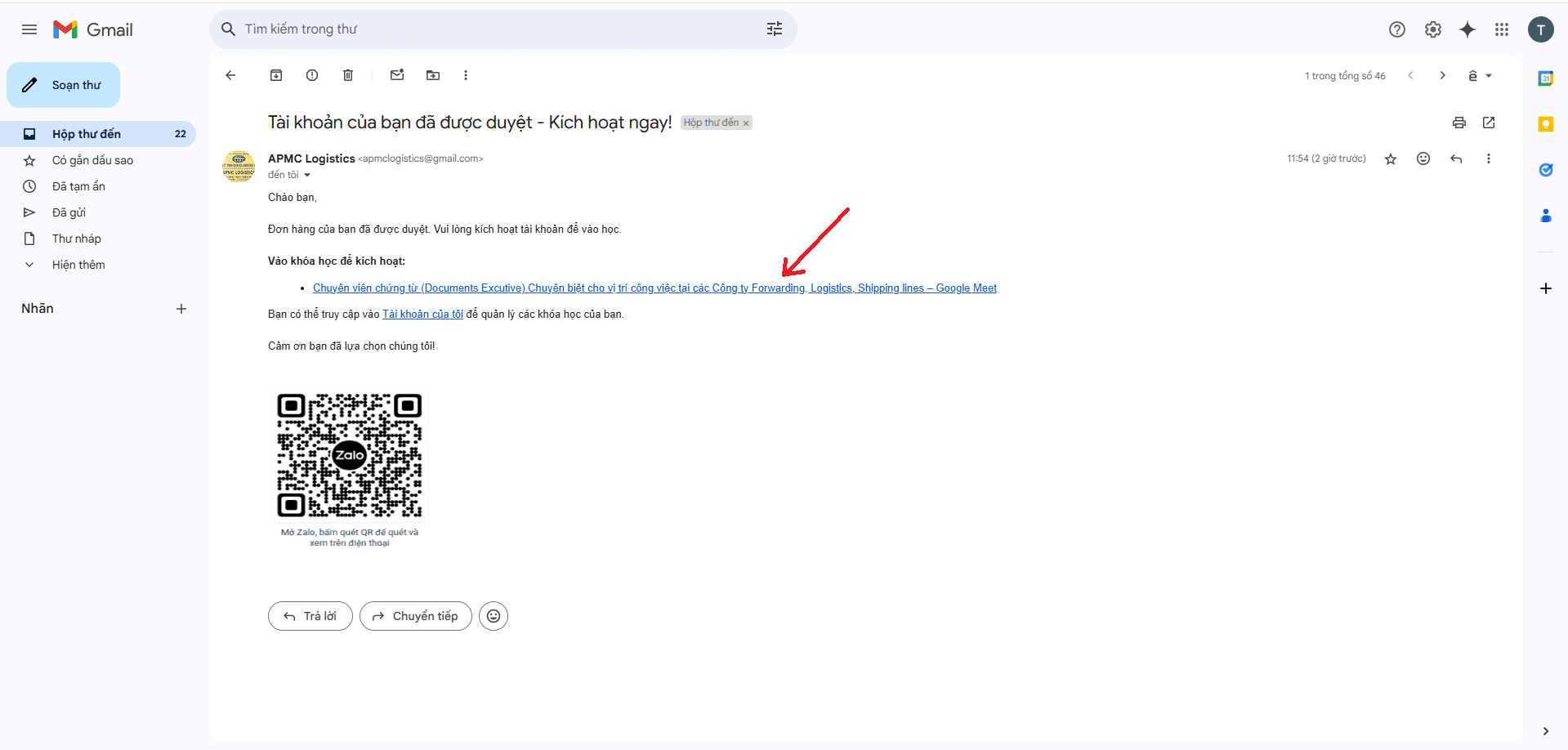This screenshot has height=750, width=1568.
Task: Open the 'Tài khoản của tôi' link
Action: click(422, 314)
